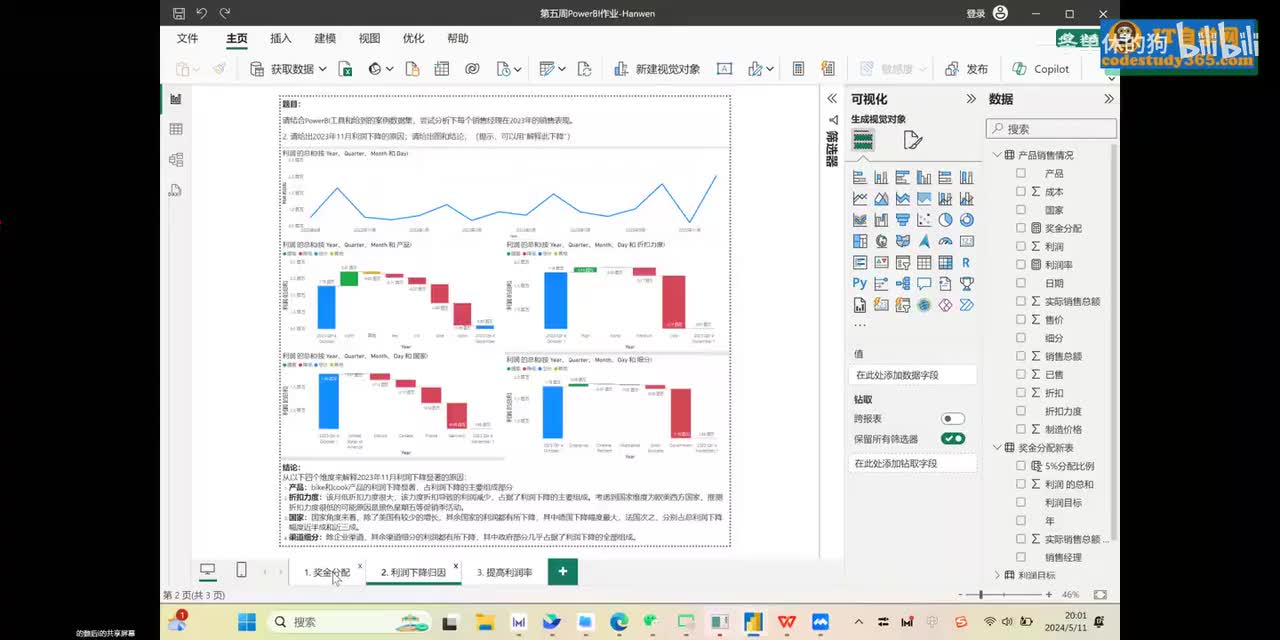Screen dimensions: 1280x640
Task: Open more visuals ellipsis menu
Action: tap(859, 324)
